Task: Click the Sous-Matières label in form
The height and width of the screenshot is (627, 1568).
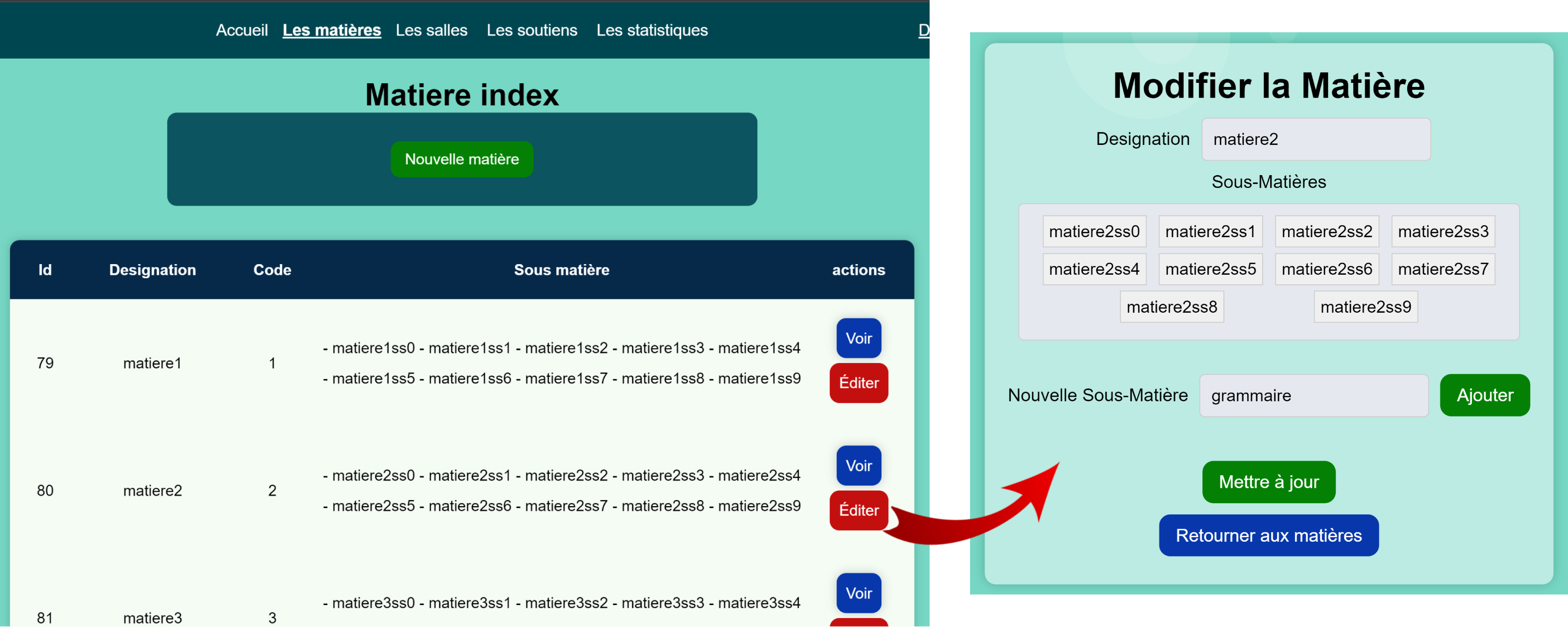Action: [x=1269, y=181]
